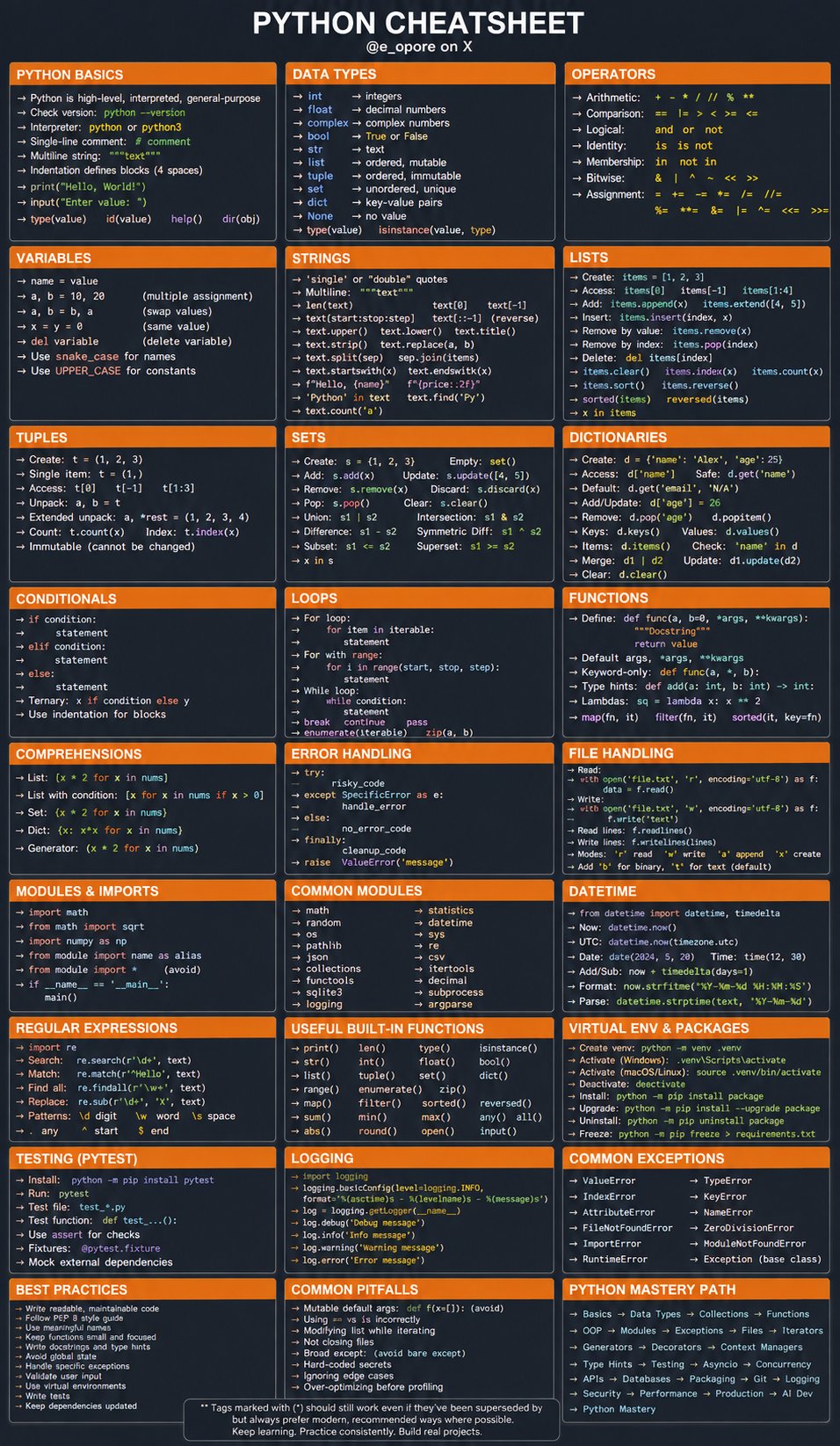Click the 'python --version' command text

coord(144,113)
